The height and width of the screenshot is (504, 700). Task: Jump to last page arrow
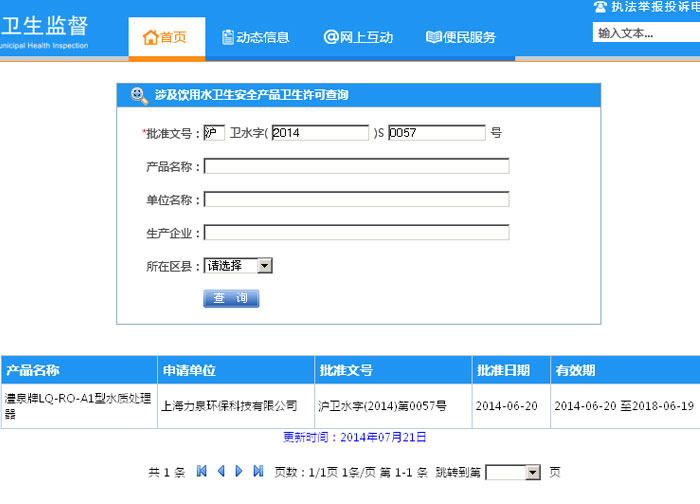tap(258, 471)
